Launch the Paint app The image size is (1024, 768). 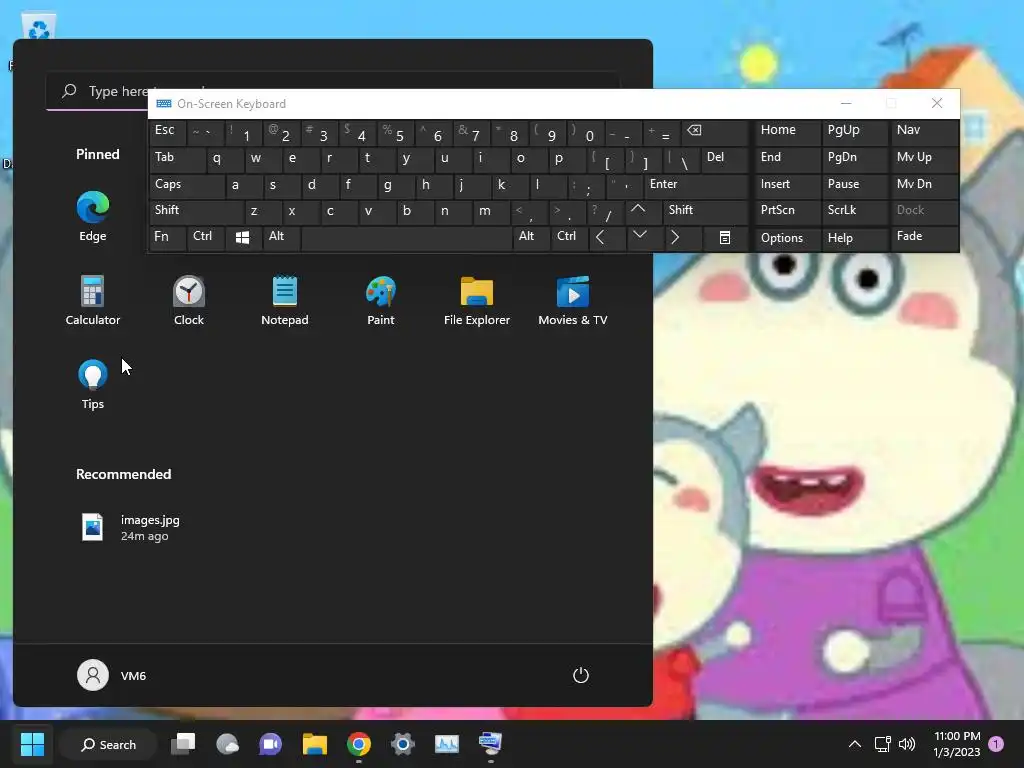[381, 300]
